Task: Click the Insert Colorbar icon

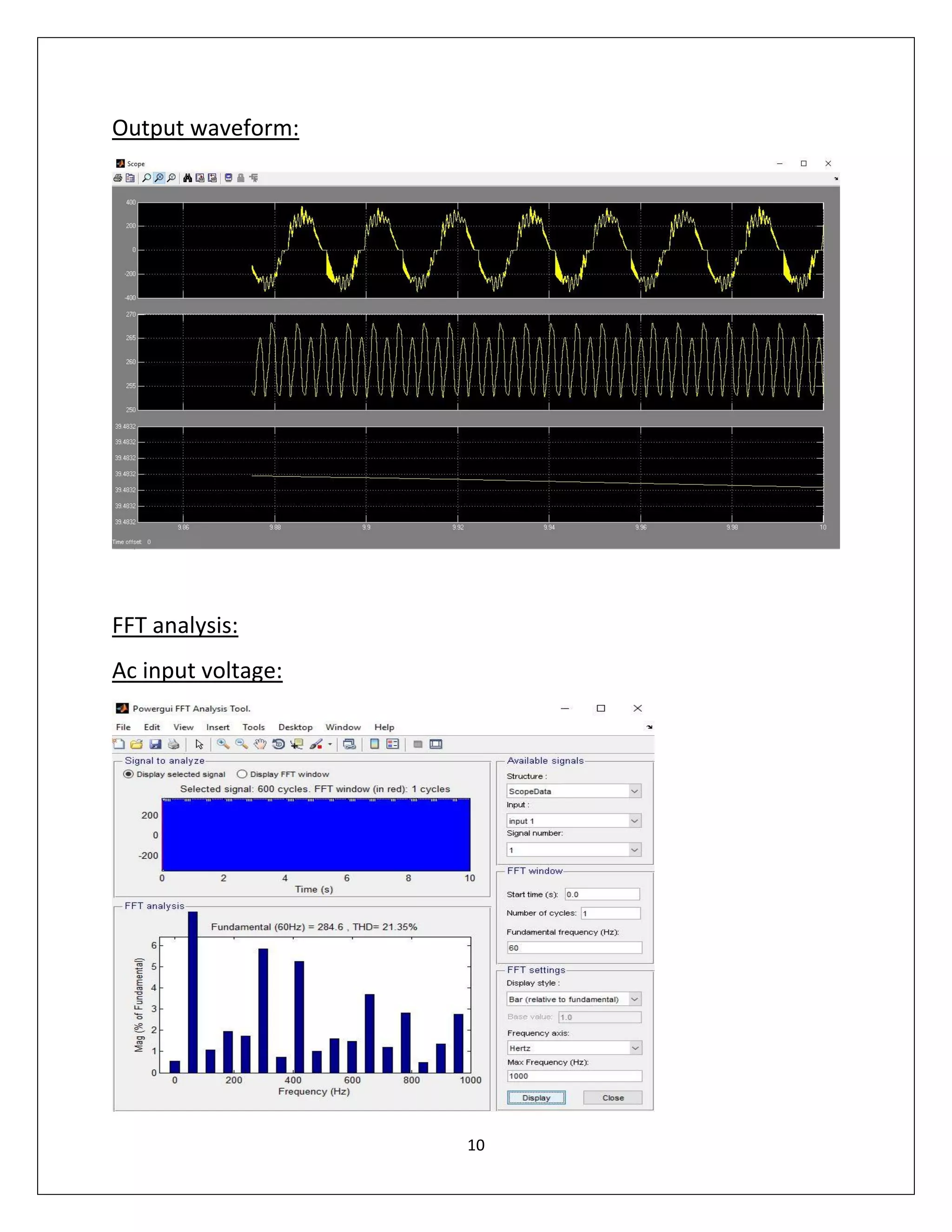Action: tap(375, 744)
